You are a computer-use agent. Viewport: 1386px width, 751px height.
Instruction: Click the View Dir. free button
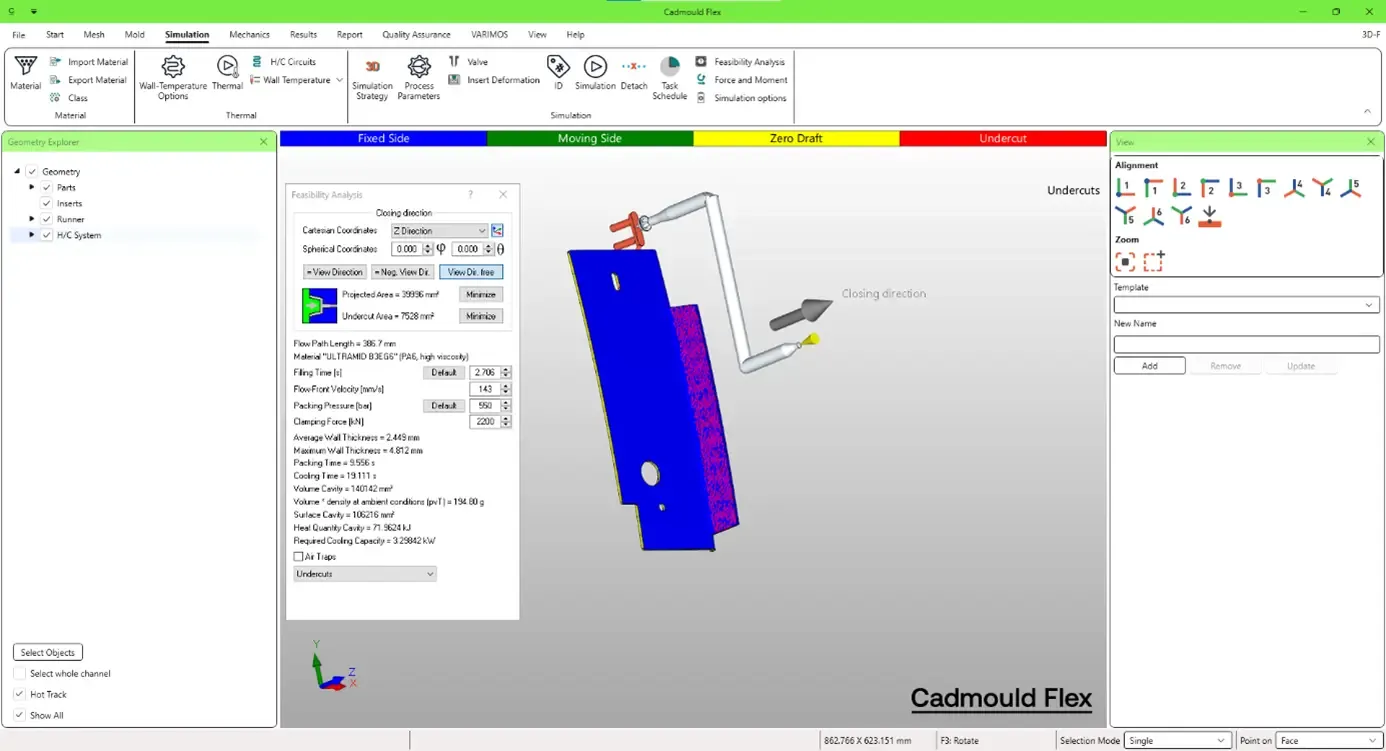click(x=471, y=272)
